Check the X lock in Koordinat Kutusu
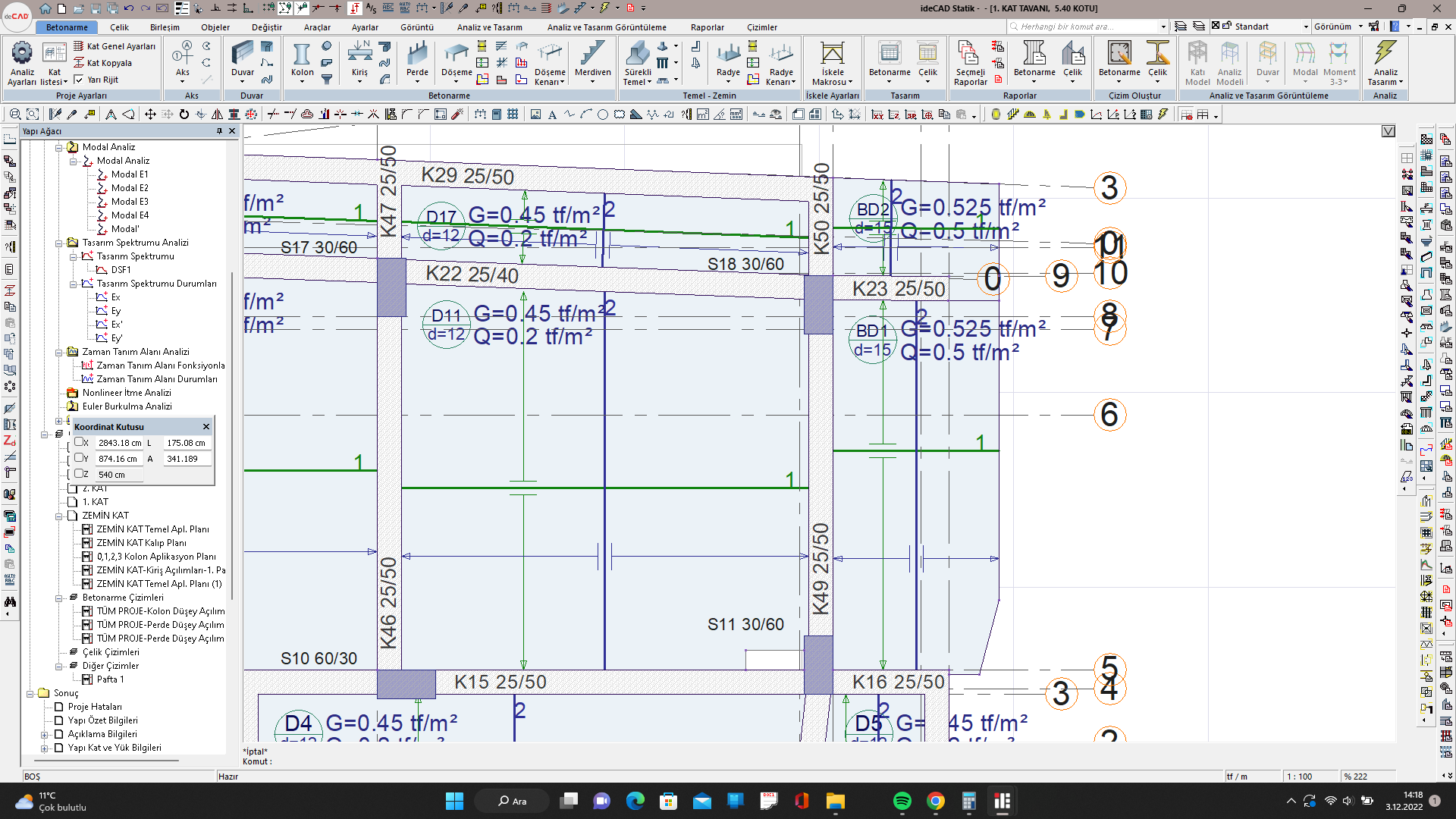Viewport: 1456px width, 819px height. [79, 442]
